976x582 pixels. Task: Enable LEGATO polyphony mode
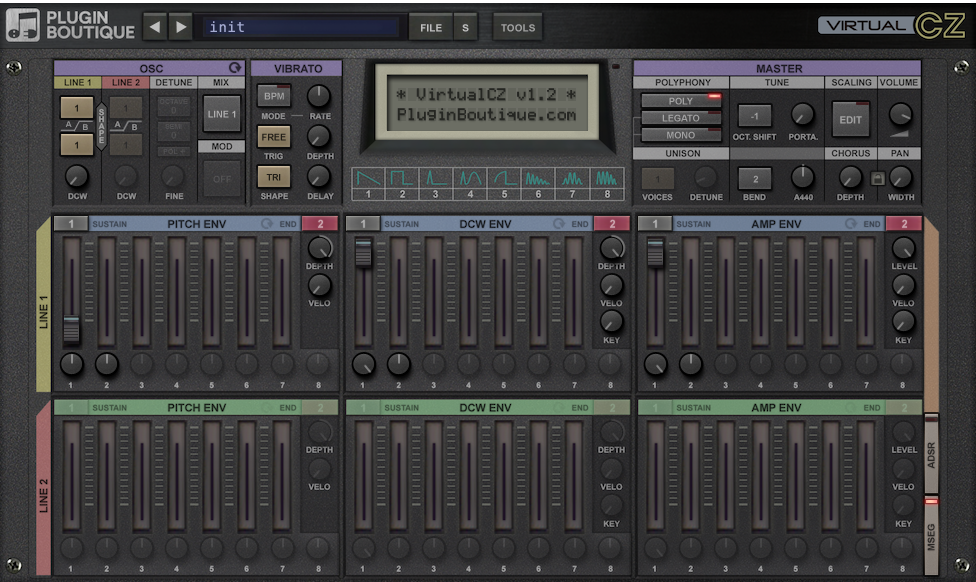(x=681, y=118)
